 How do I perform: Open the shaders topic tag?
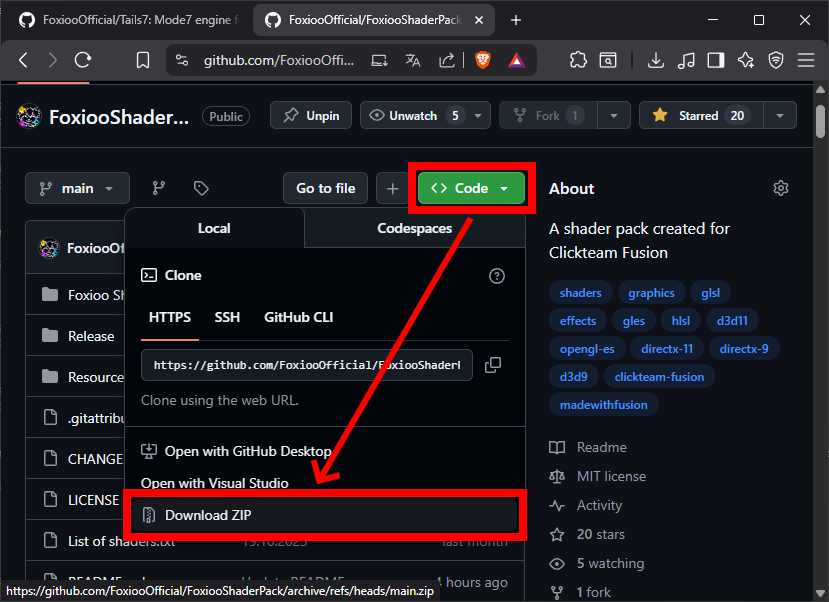[x=580, y=293]
